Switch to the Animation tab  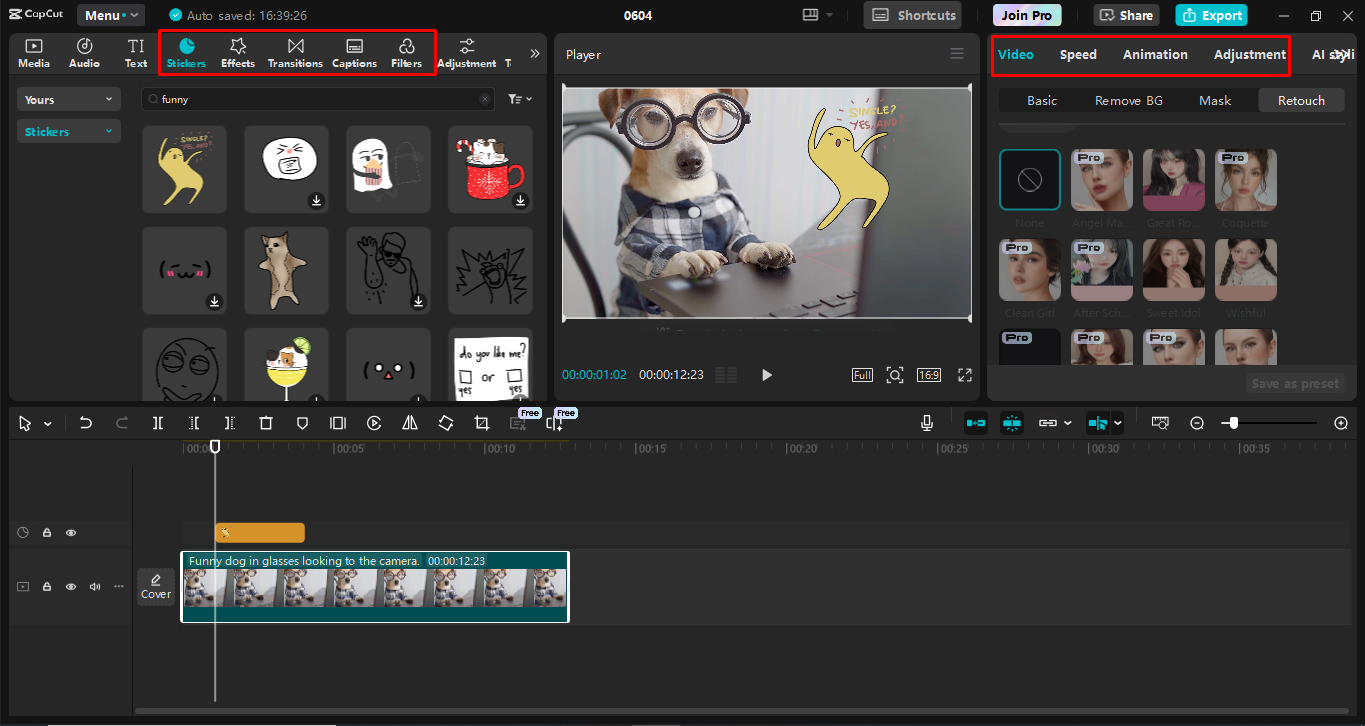[1155, 54]
